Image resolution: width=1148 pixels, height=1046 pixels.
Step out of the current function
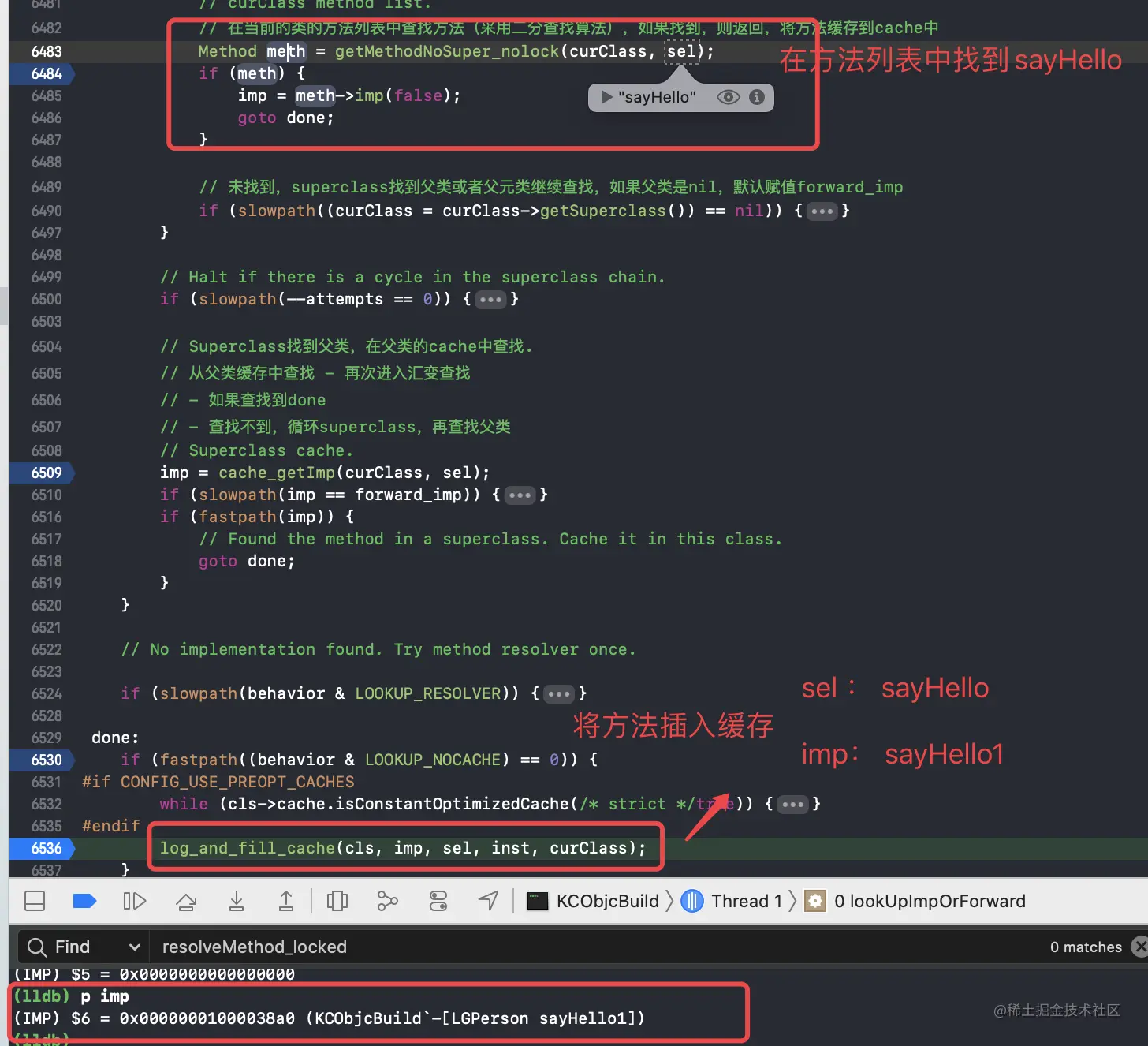click(x=286, y=901)
